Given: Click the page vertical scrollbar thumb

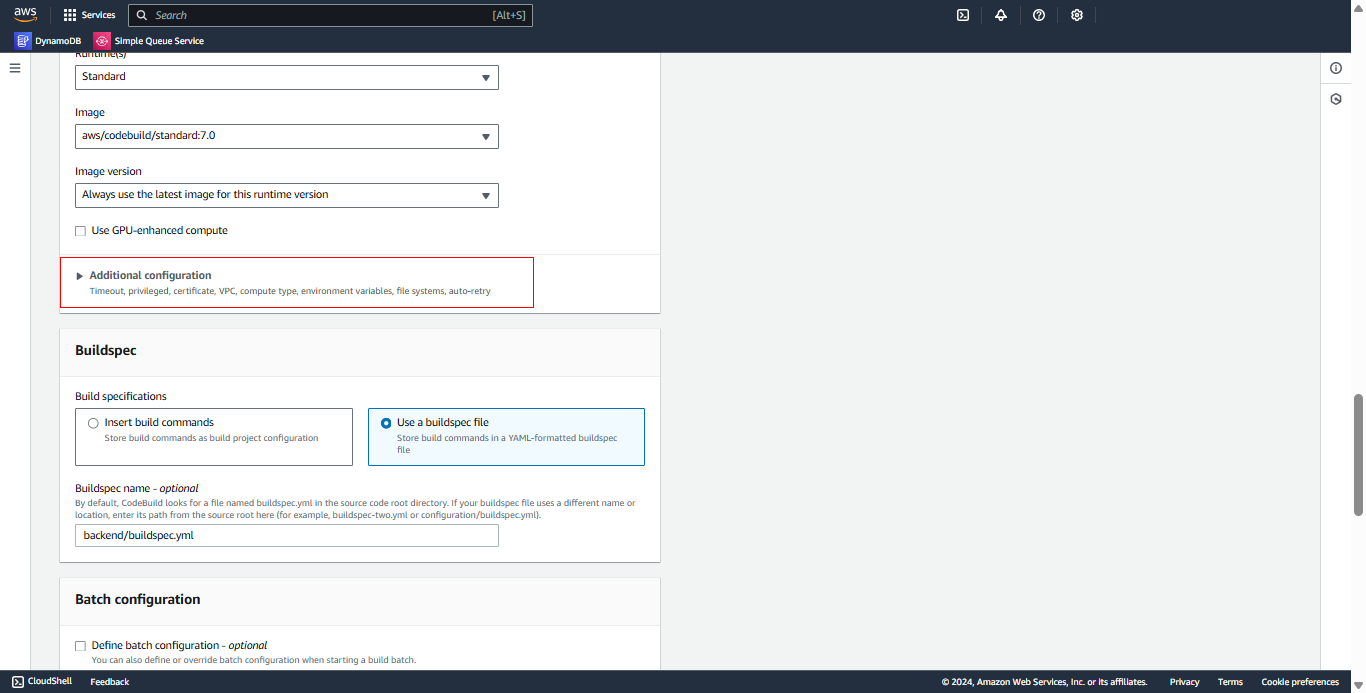Looking at the screenshot, I should coord(1358,454).
